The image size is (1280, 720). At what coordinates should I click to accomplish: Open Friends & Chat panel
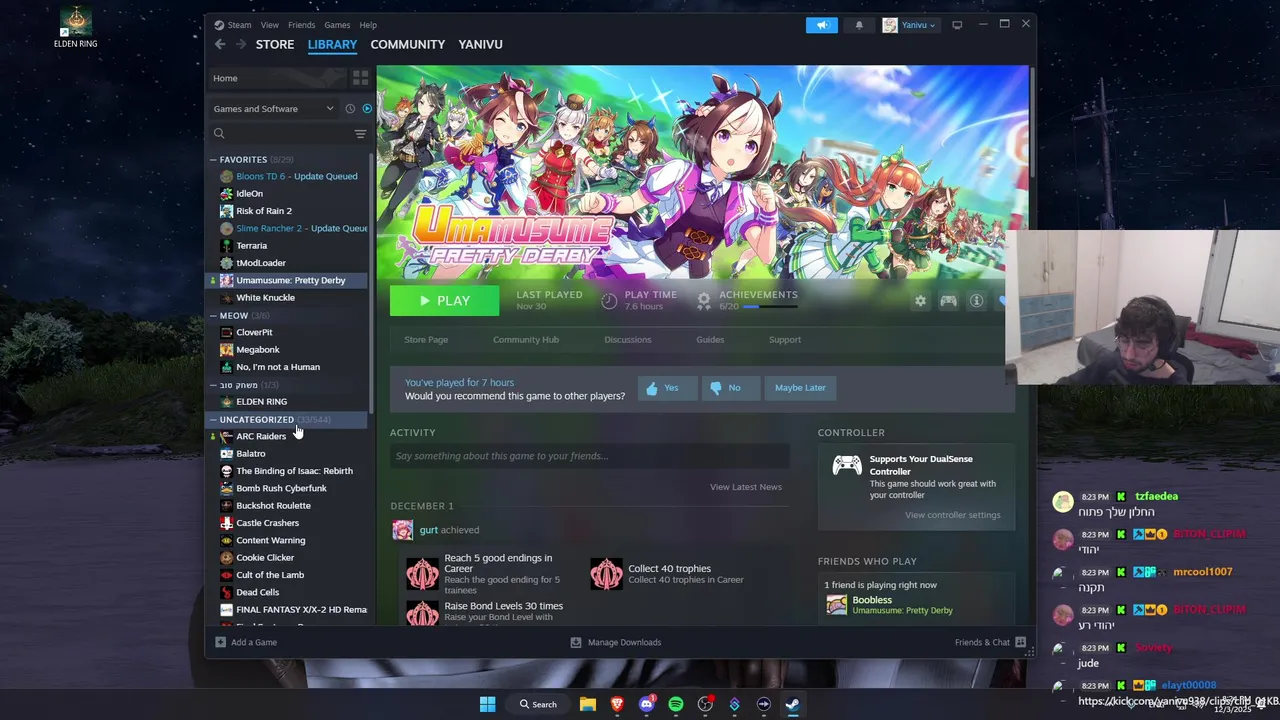click(990, 642)
